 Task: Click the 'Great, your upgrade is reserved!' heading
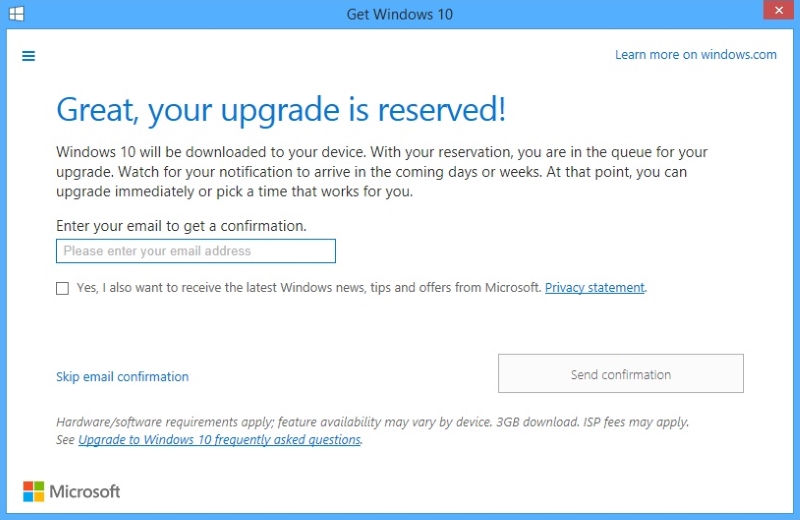(280, 109)
